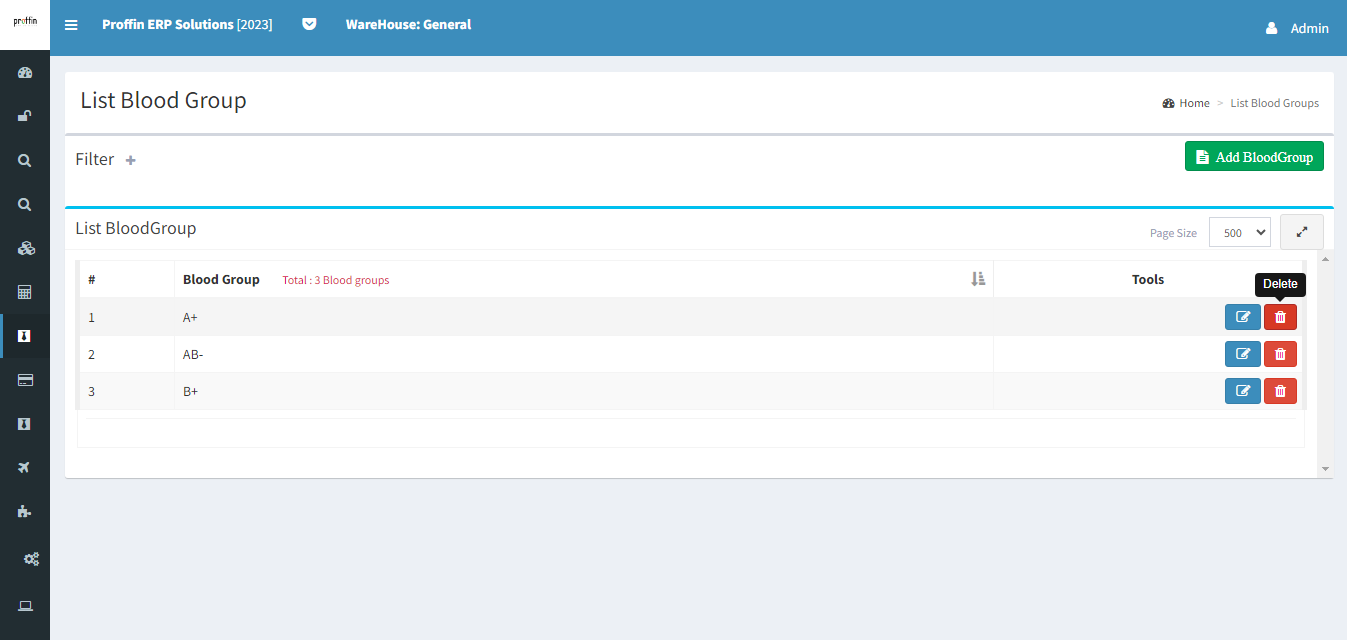Open the dashboard gauge sidebar icon
The height and width of the screenshot is (640, 1347).
[x=25, y=72]
